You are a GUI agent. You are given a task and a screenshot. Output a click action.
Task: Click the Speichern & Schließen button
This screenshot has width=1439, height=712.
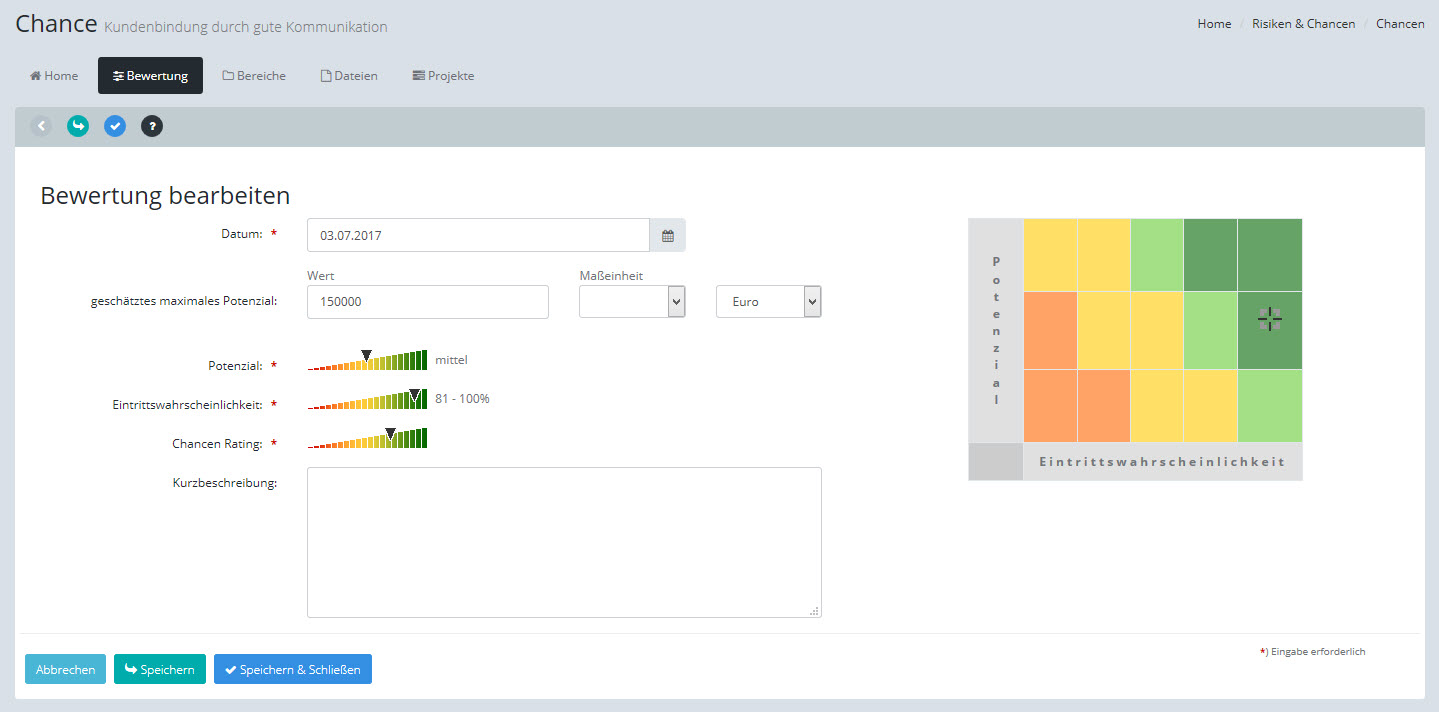click(293, 669)
